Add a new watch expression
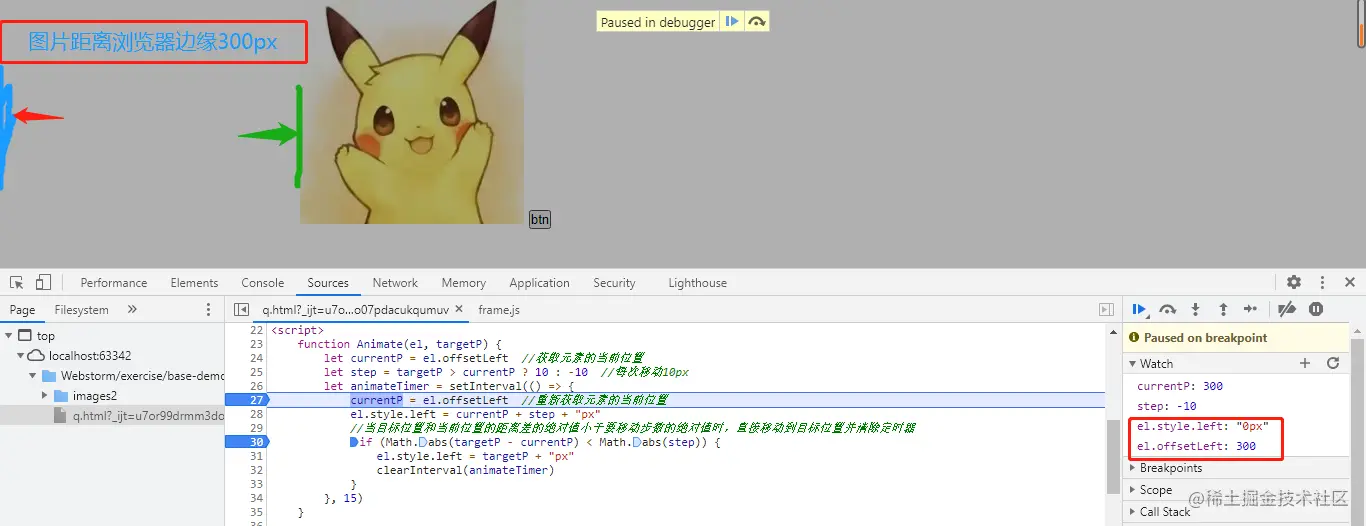Screen dimensions: 1366x526 tap(1305, 363)
